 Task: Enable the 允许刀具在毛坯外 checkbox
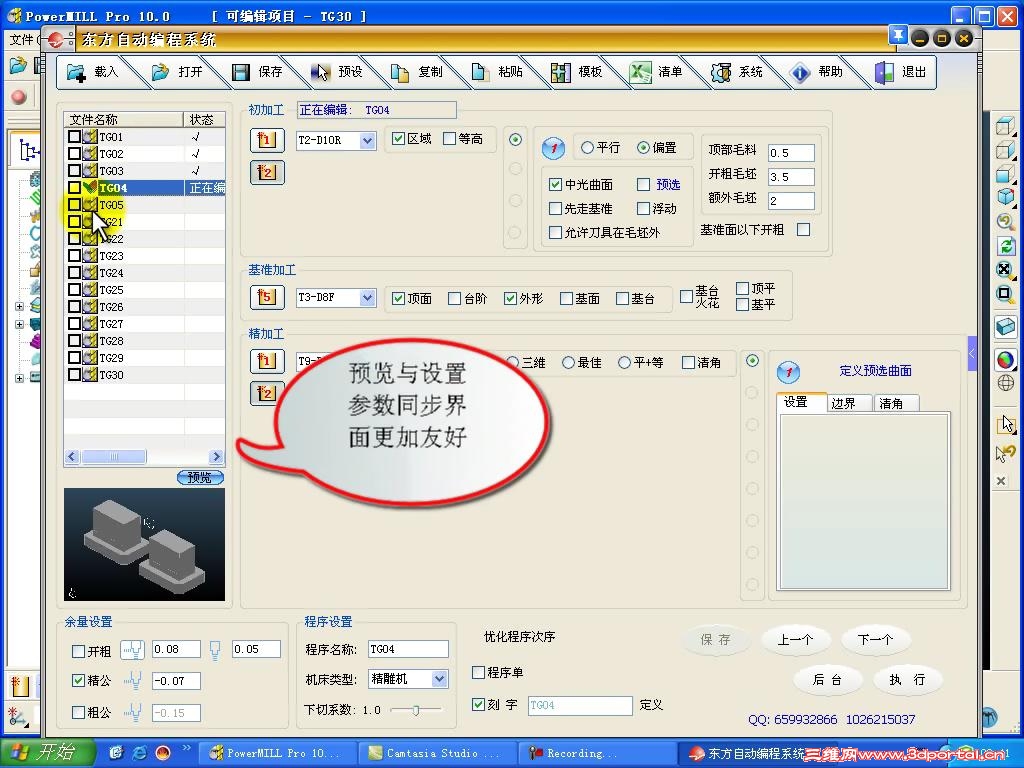(x=555, y=232)
